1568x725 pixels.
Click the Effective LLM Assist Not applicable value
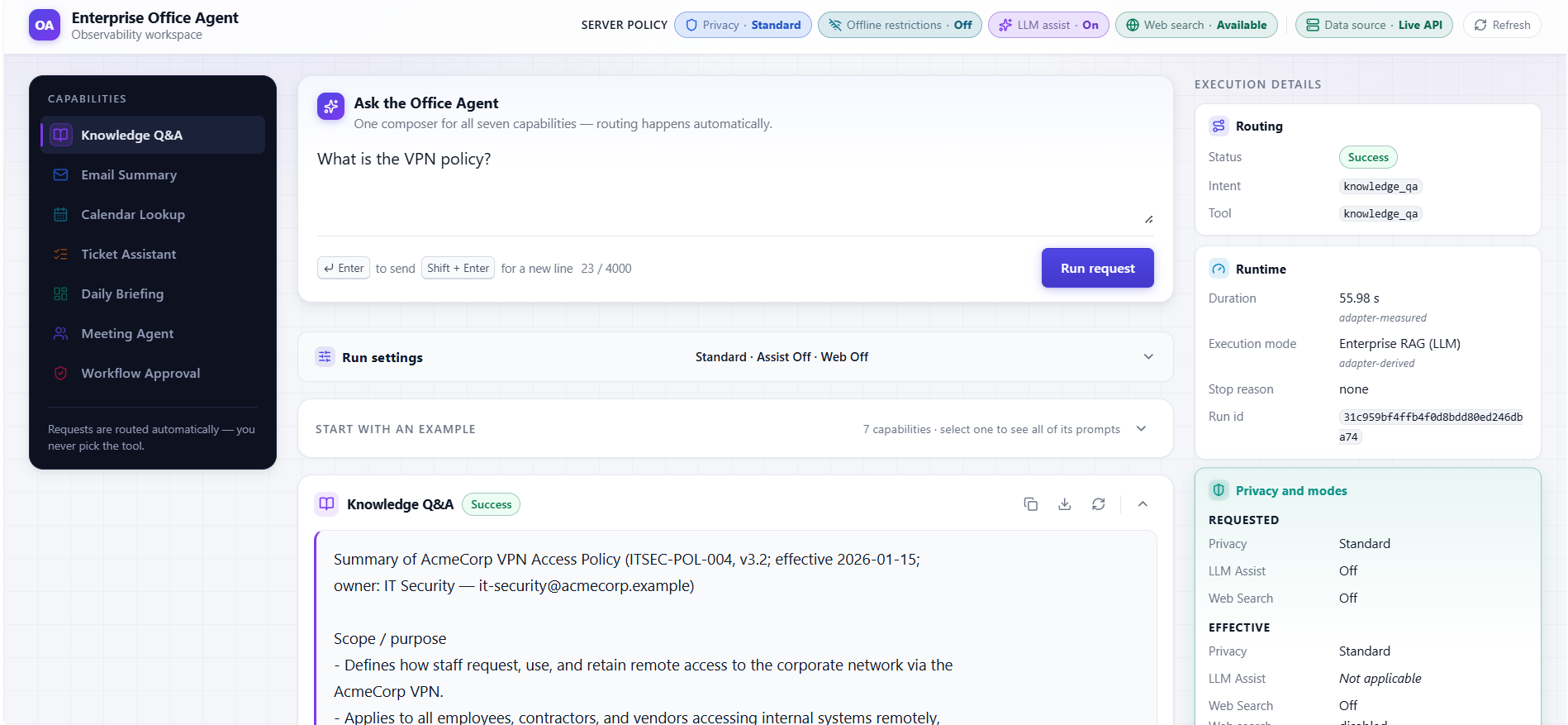pyautogui.click(x=1380, y=678)
